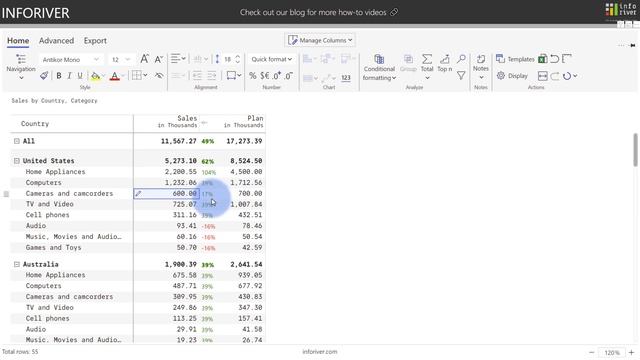This screenshot has width=640, height=360.
Task: Click the Cell phones 311.16 sales value
Action: 184,215
